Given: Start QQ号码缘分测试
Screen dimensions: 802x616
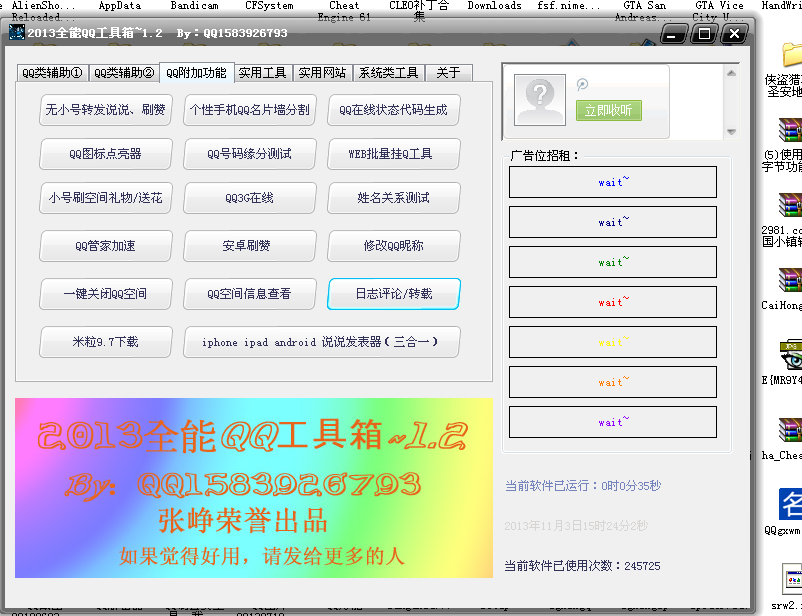Looking at the screenshot, I should click(x=250, y=153).
